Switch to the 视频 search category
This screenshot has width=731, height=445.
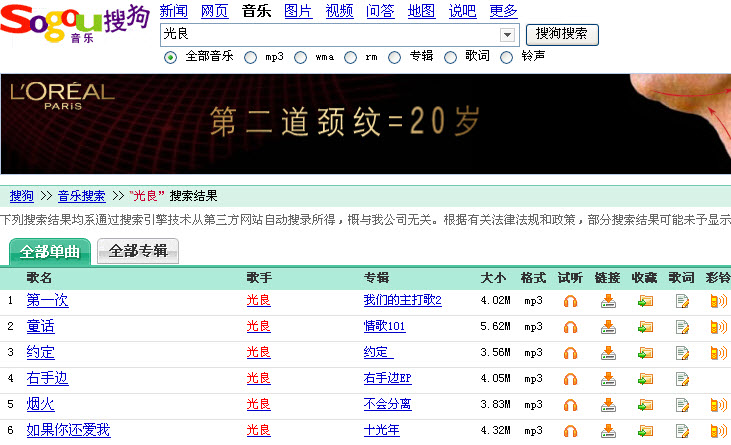click(339, 11)
